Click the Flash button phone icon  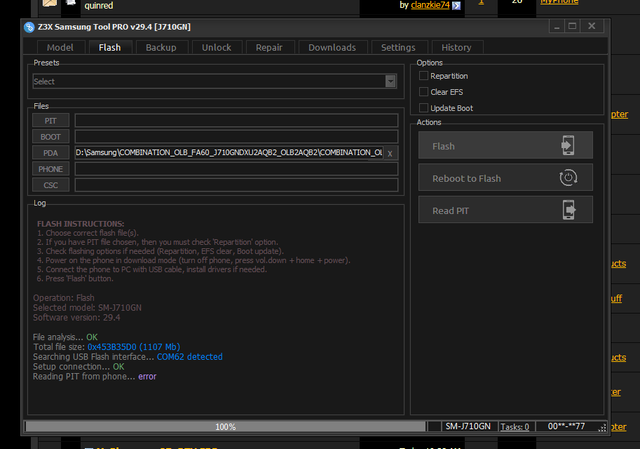568,145
